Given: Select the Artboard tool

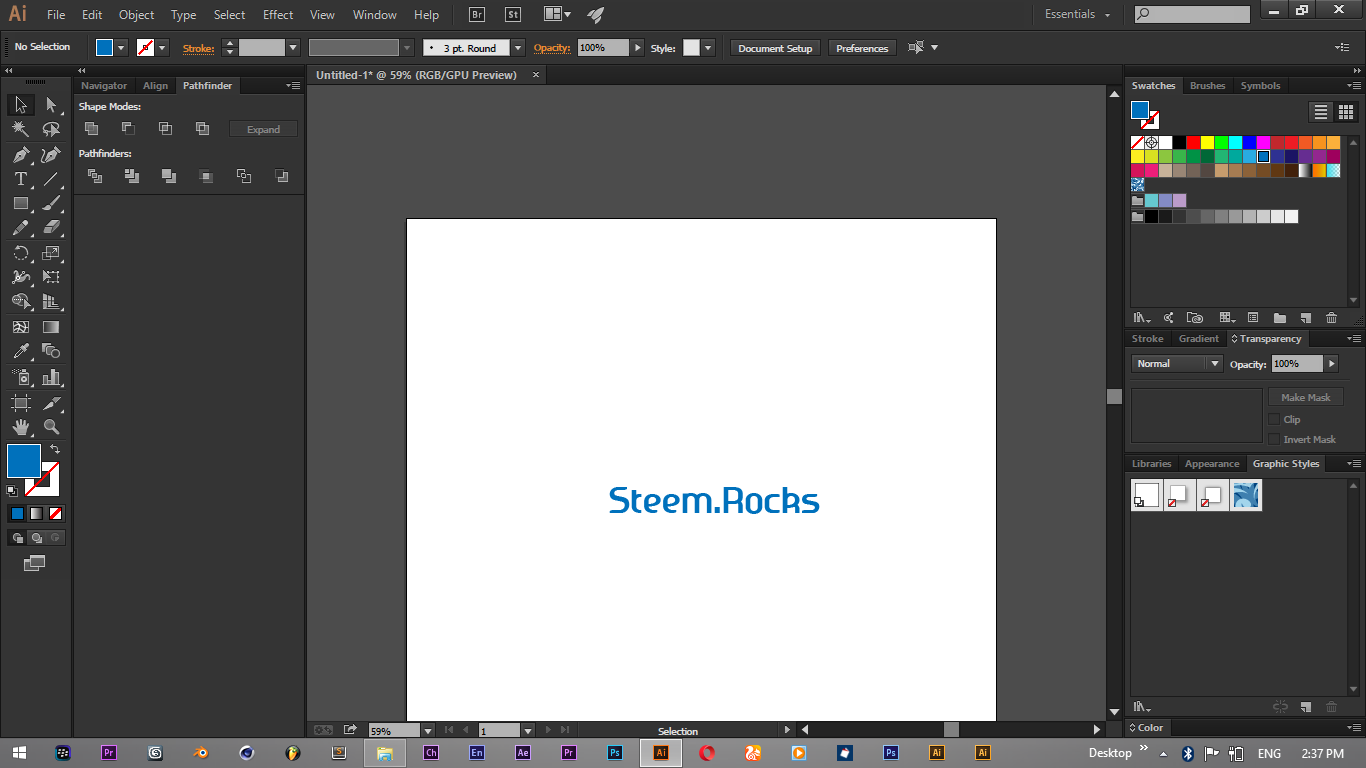Looking at the screenshot, I should [20, 403].
